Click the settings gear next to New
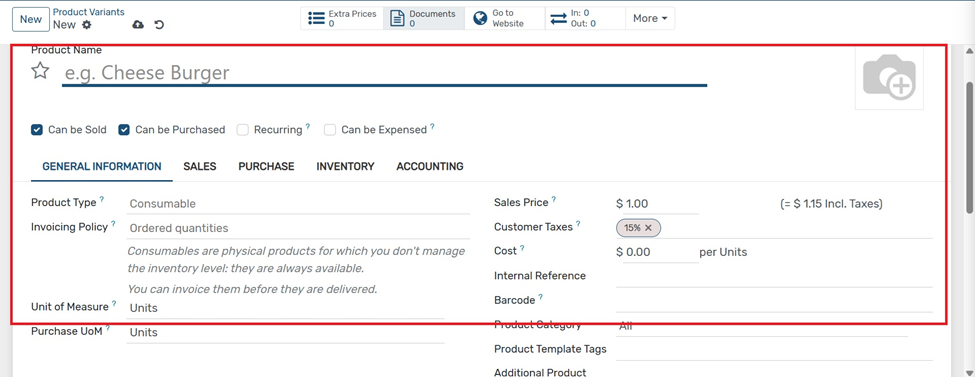The image size is (975, 377). tap(86, 25)
